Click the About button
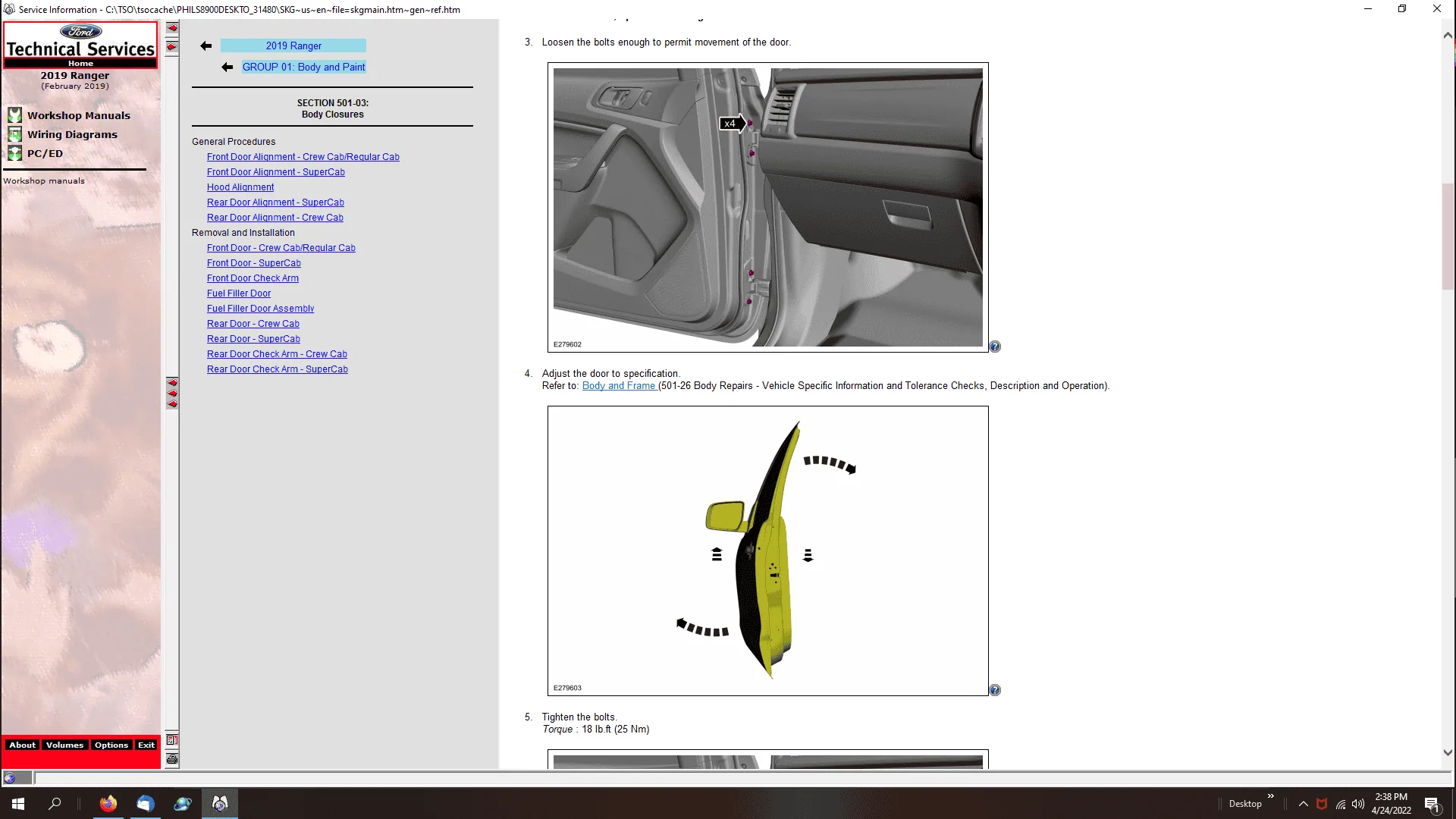The image size is (1456, 819). [22, 745]
